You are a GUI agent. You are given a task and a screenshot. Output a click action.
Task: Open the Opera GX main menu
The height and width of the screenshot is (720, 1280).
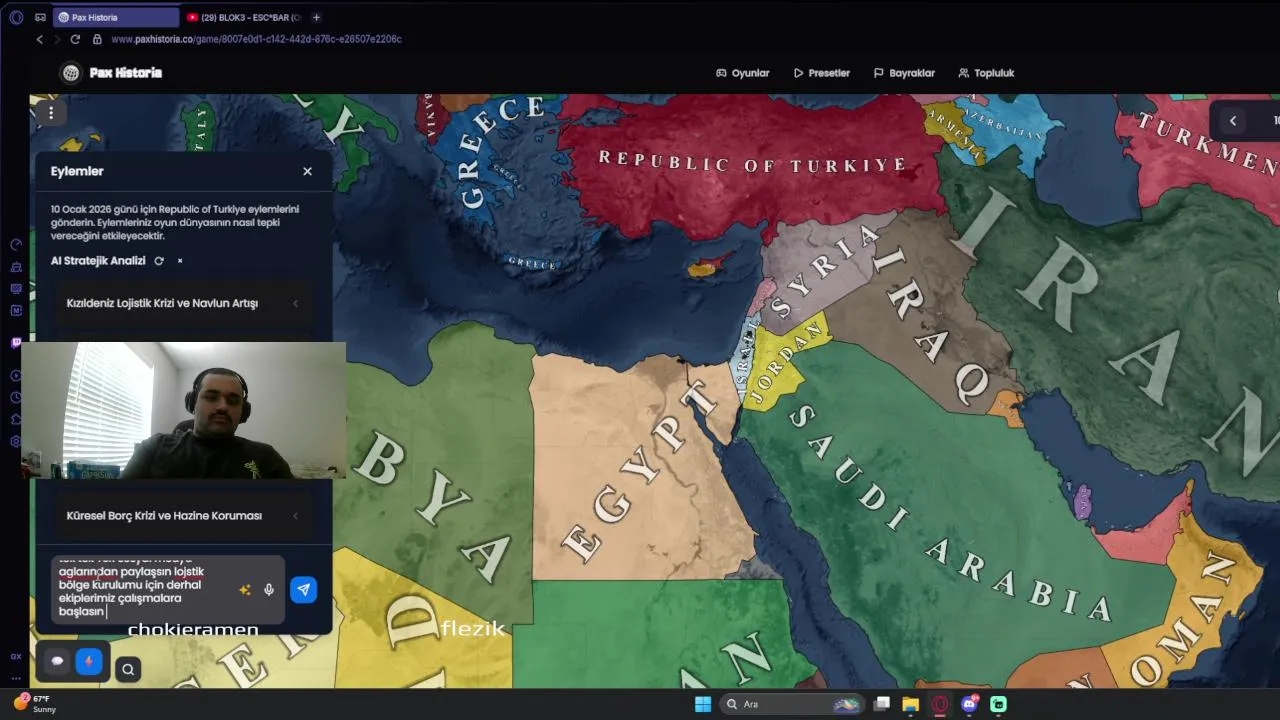16,17
